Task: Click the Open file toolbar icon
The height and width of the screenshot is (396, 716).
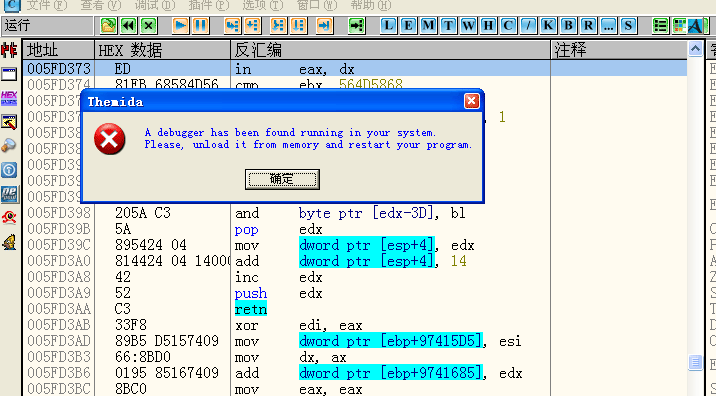Action: pos(108,25)
